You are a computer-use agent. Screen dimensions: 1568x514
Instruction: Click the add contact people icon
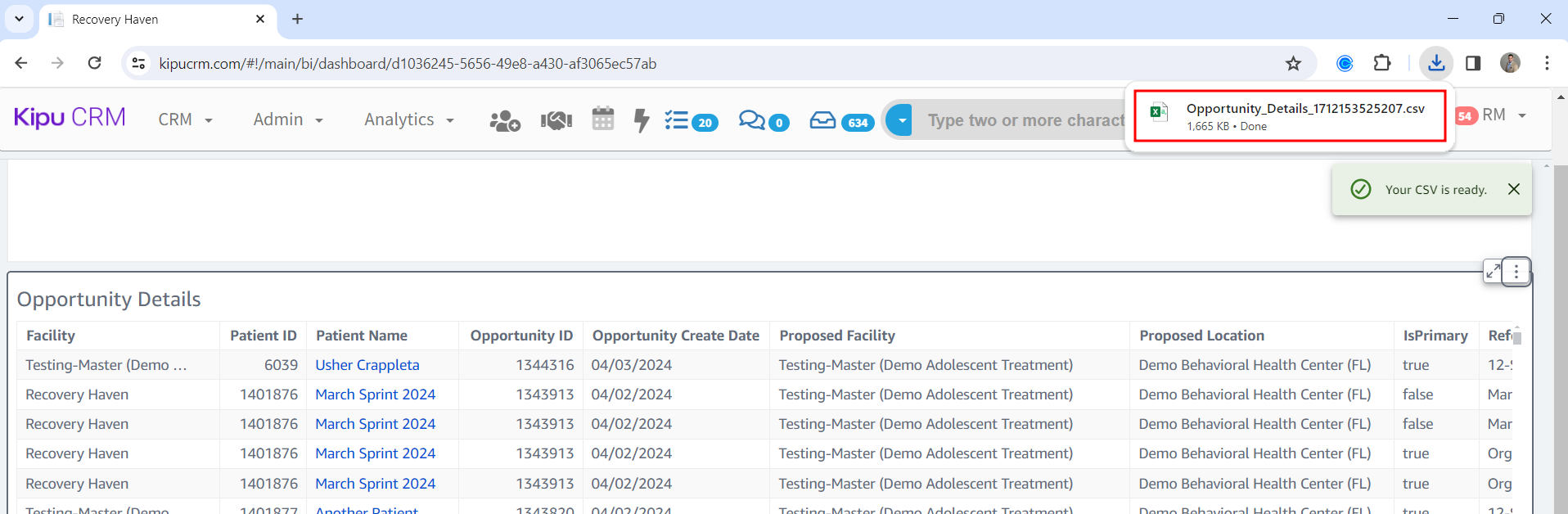(504, 121)
